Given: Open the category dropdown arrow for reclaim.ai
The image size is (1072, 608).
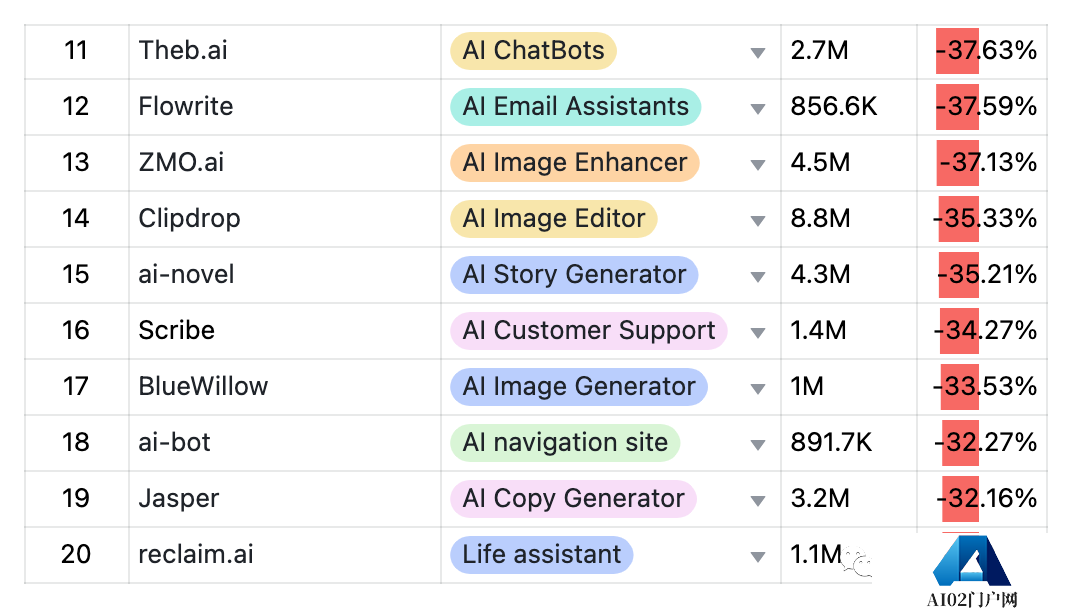Looking at the screenshot, I should point(758,557).
